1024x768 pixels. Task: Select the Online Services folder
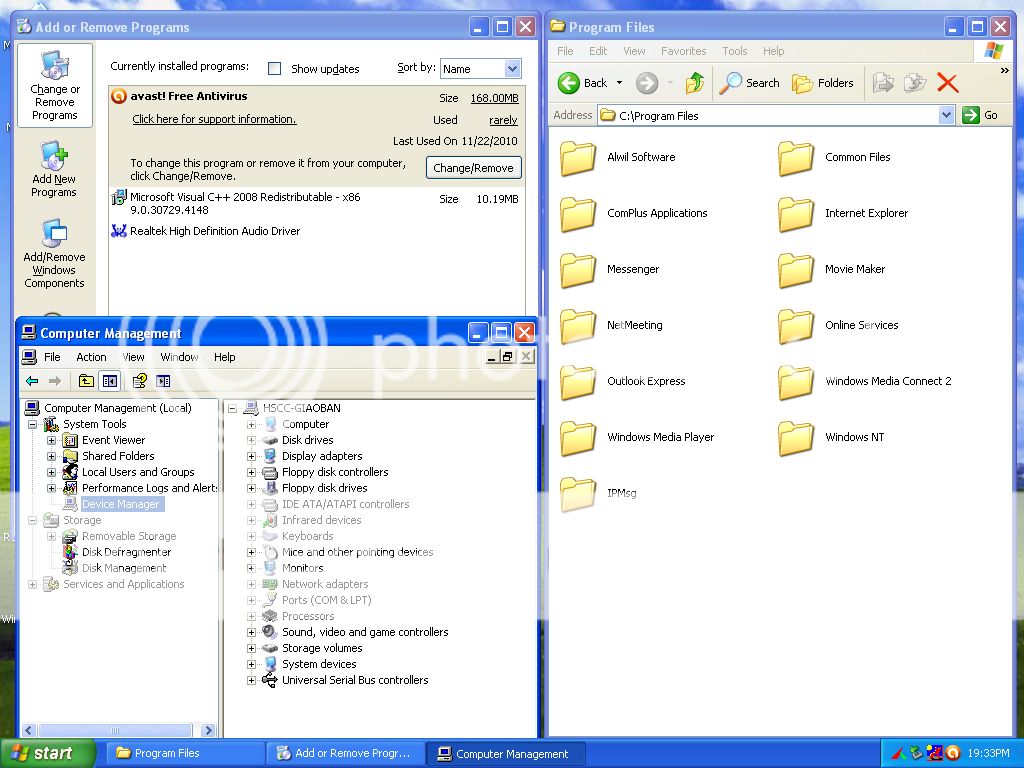(839, 326)
